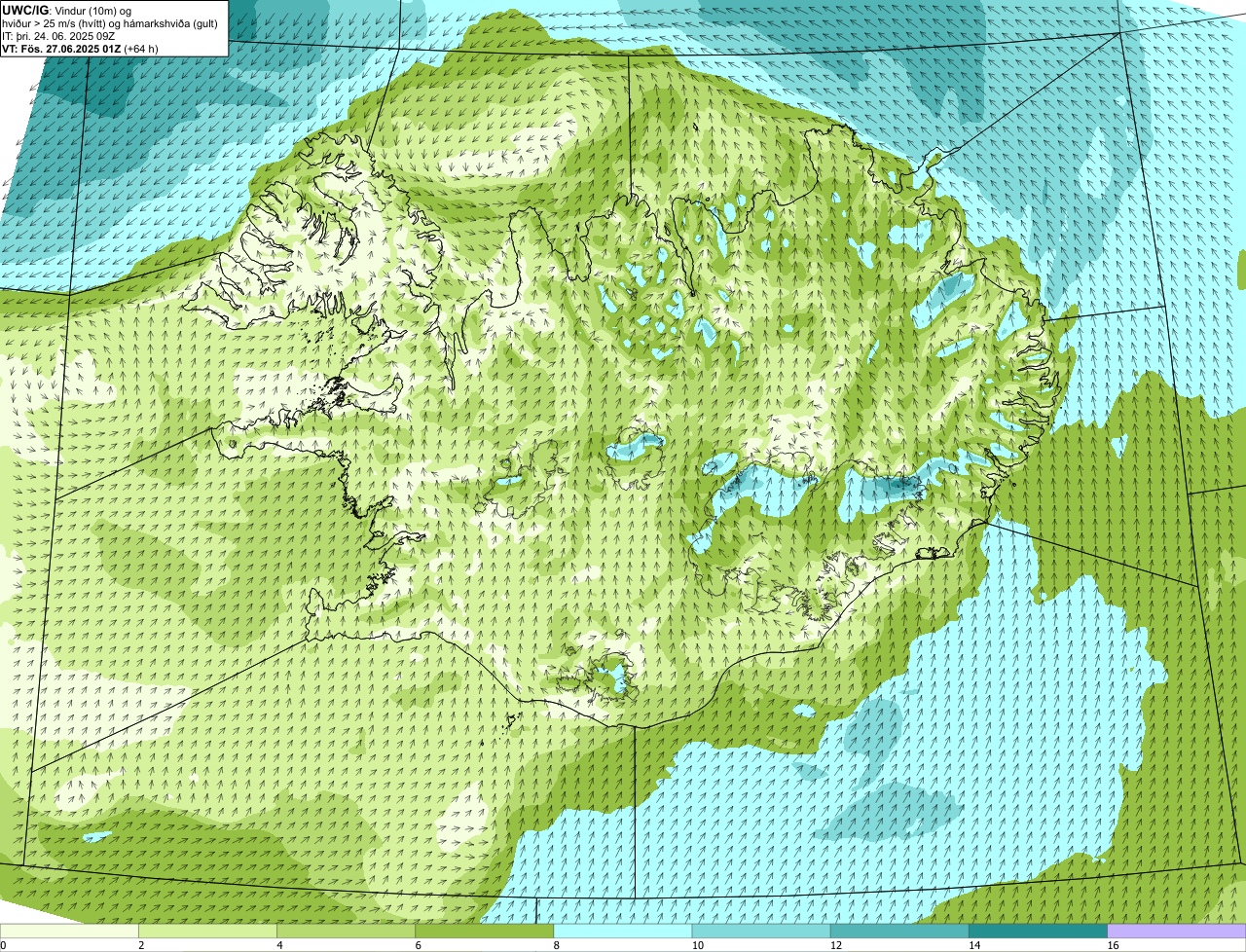Click the '10' tick label on color scale
1246x952 pixels.
pyautogui.click(x=697, y=945)
